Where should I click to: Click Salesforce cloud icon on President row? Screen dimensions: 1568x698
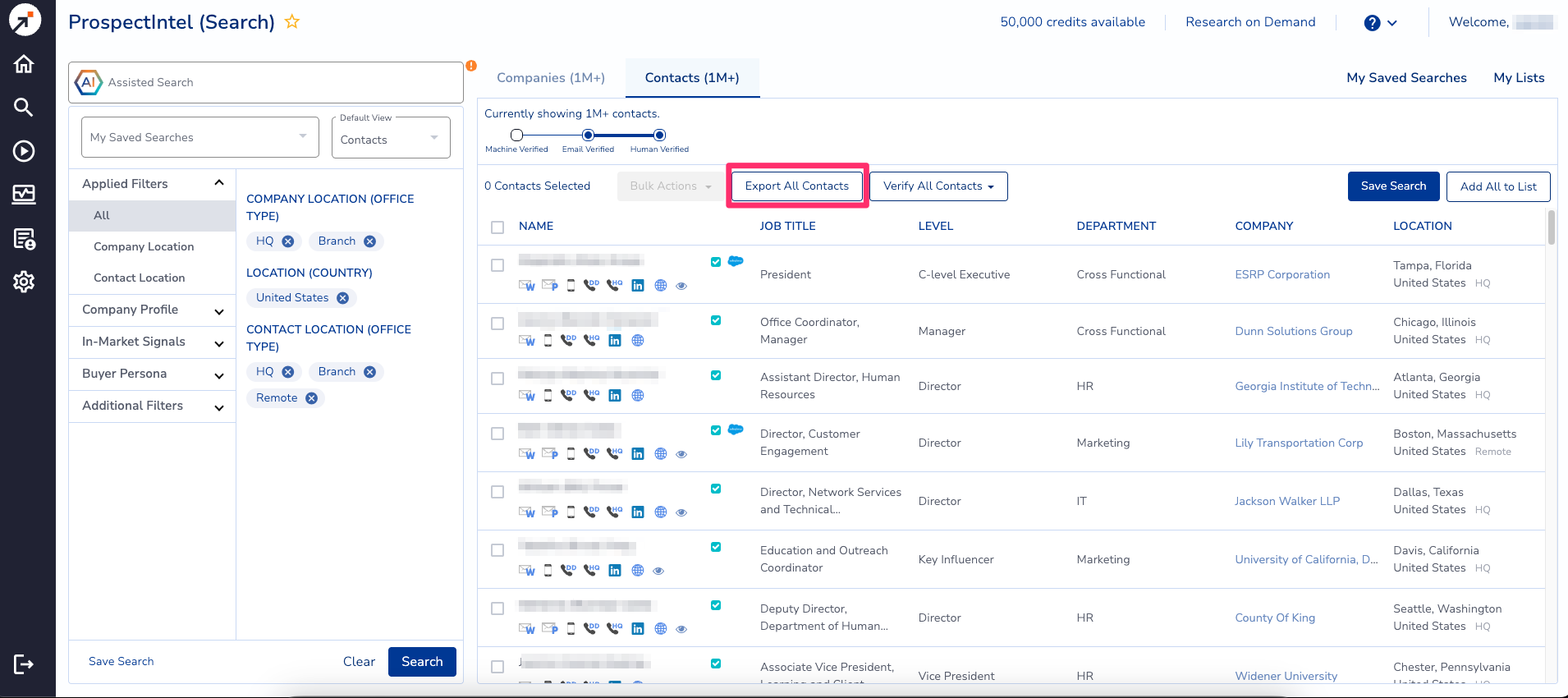pos(736,261)
